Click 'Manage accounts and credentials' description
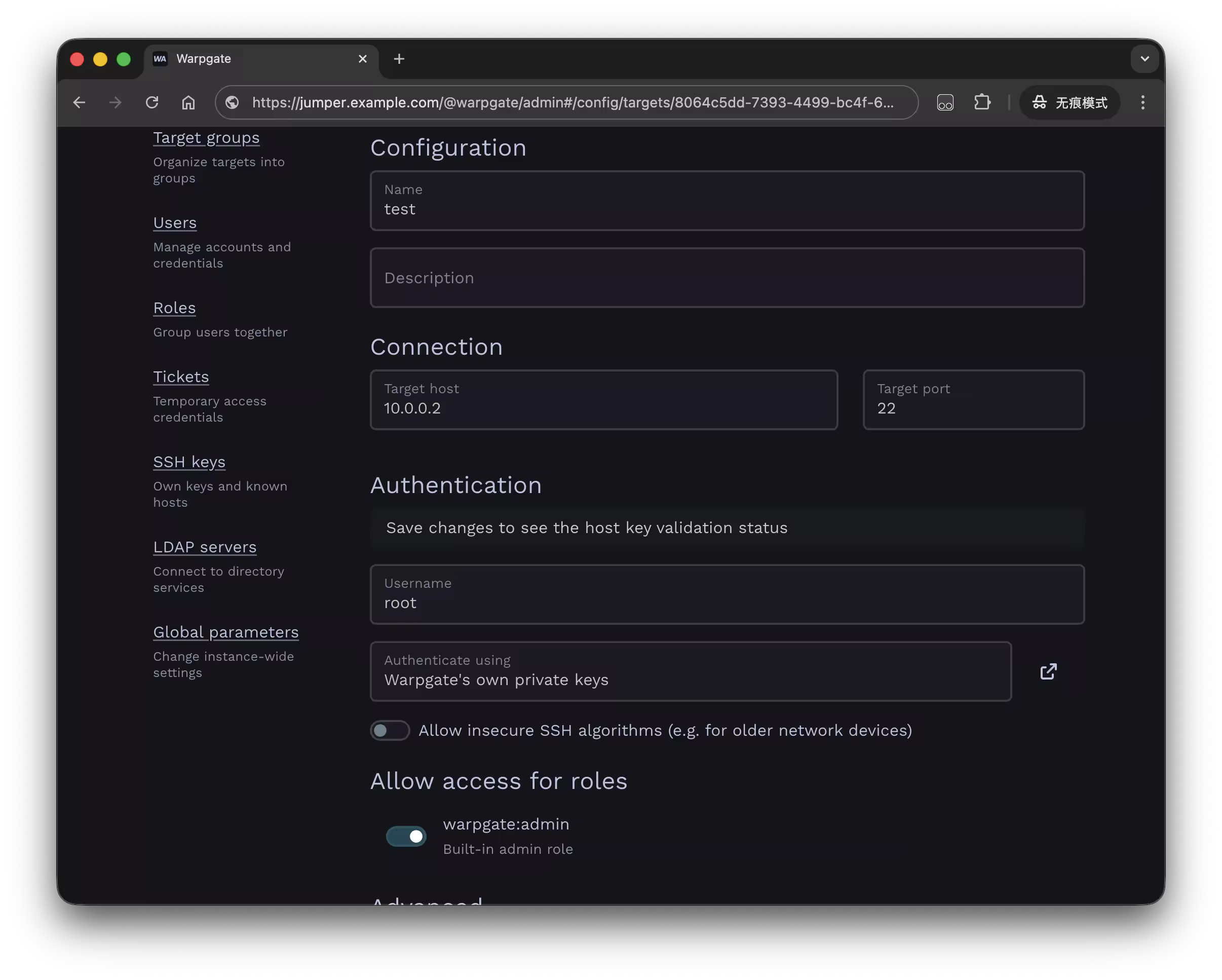Viewport: 1222px width, 980px height. (x=221, y=255)
